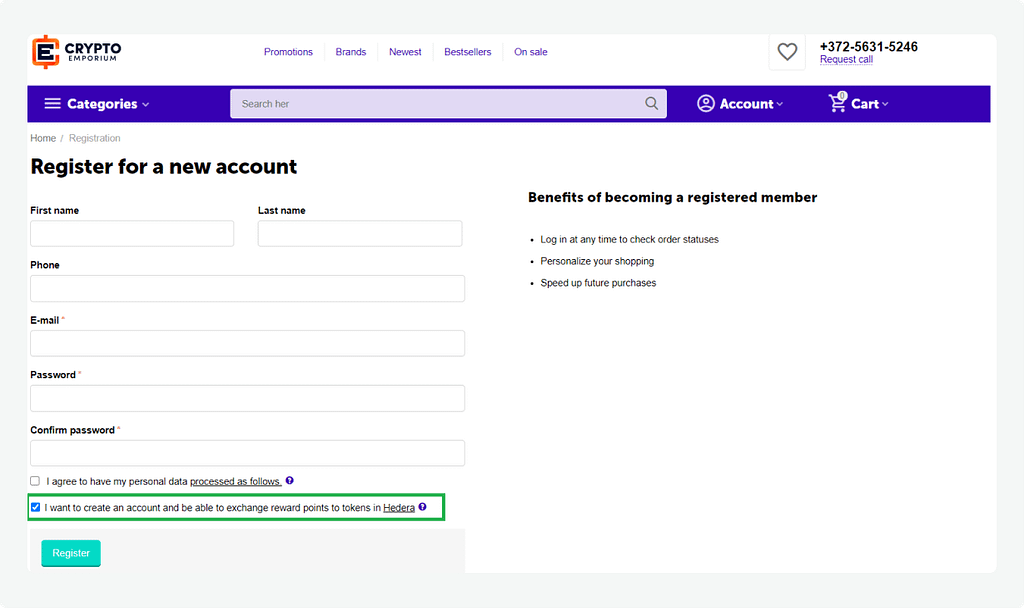Click the shopping cart icon
The width and height of the screenshot is (1024, 608).
coord(837,103)
